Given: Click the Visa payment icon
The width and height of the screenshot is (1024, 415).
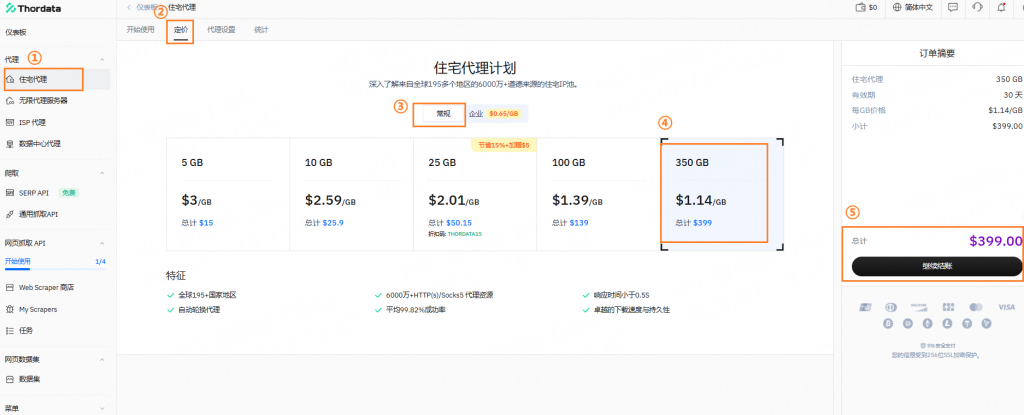Looking at the screenshot, I should (1006, 307).
